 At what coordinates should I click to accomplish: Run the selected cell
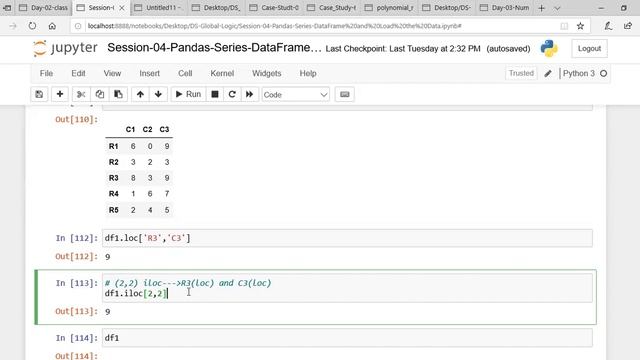(x=188, y=94)
